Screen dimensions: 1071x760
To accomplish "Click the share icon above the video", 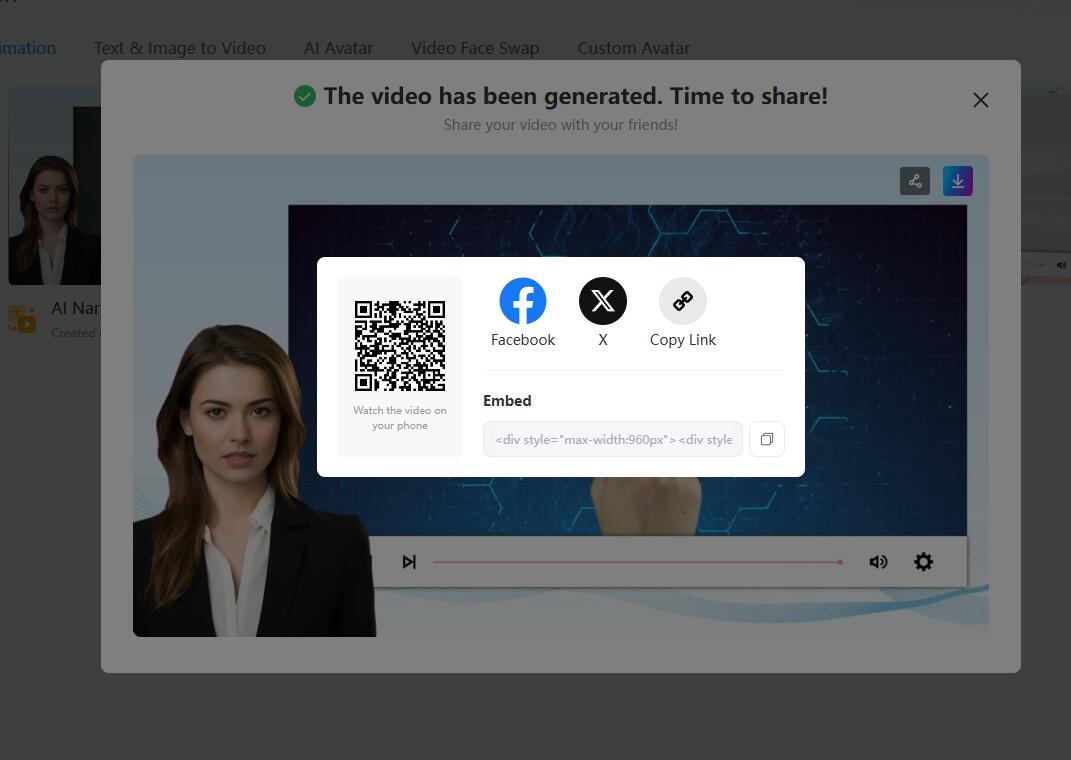I will click(914, 181).
